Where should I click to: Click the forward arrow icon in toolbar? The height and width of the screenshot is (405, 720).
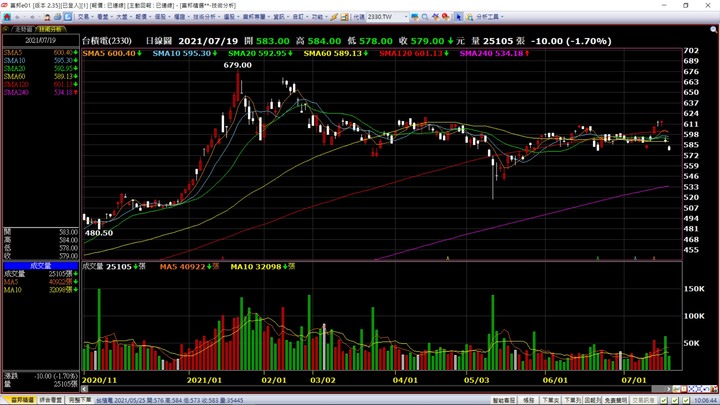tap(32, 17)
